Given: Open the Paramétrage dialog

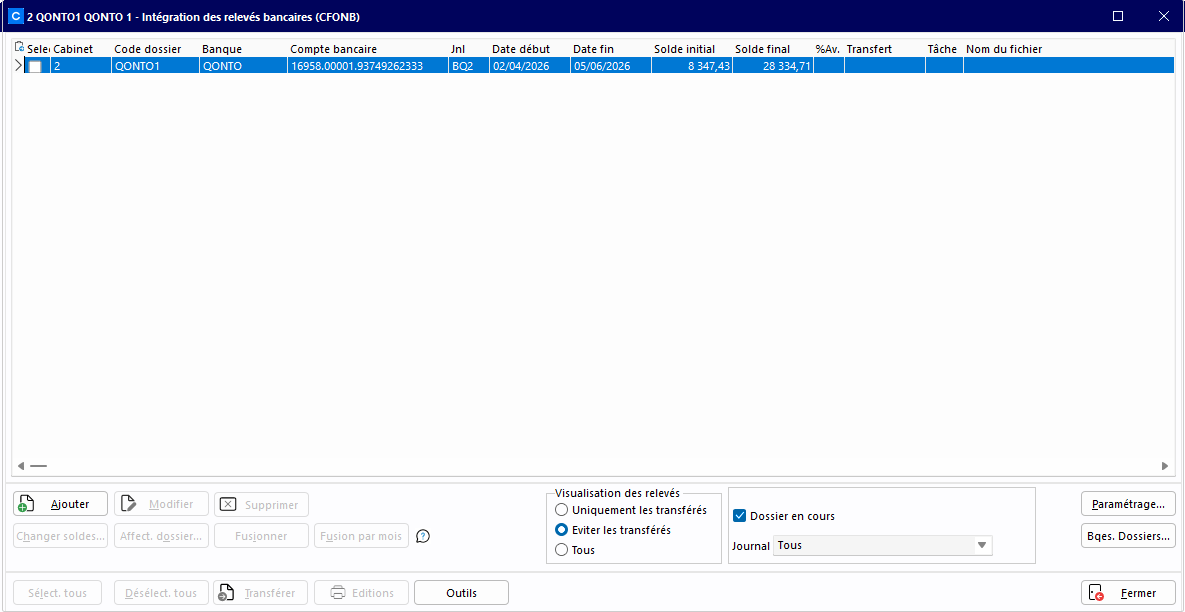Looking at the screenshot, I should (x=1128, y=502).
